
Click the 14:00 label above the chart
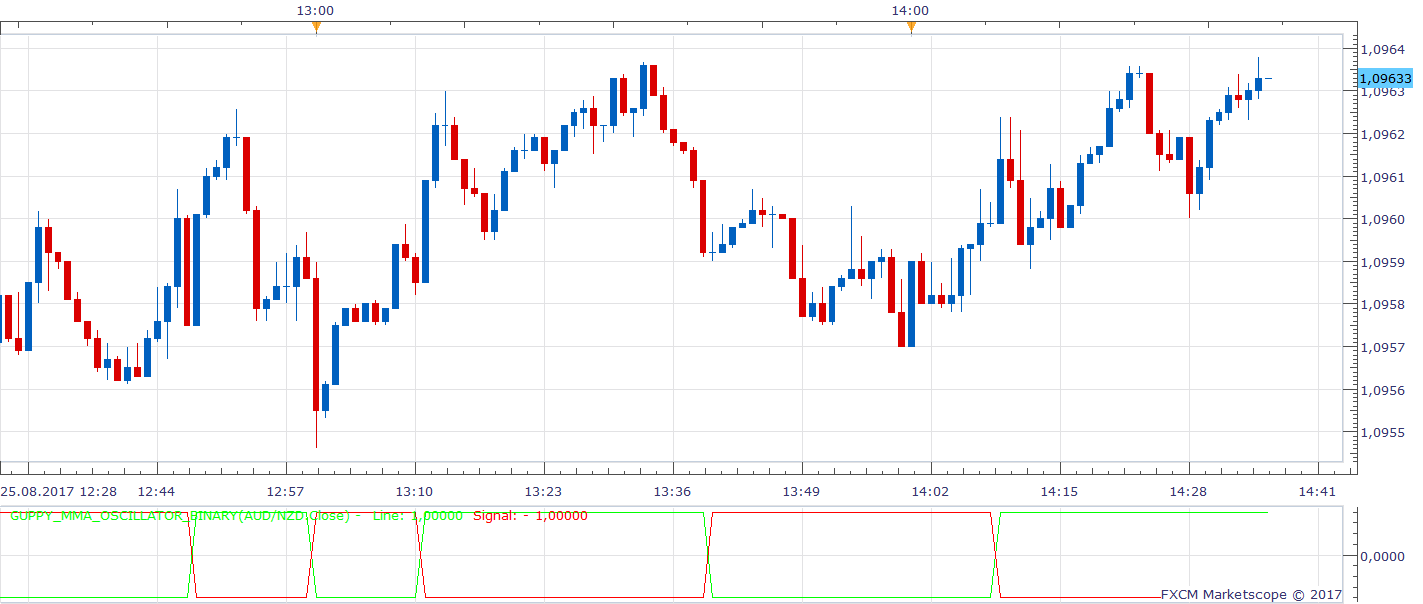[910, 10]
